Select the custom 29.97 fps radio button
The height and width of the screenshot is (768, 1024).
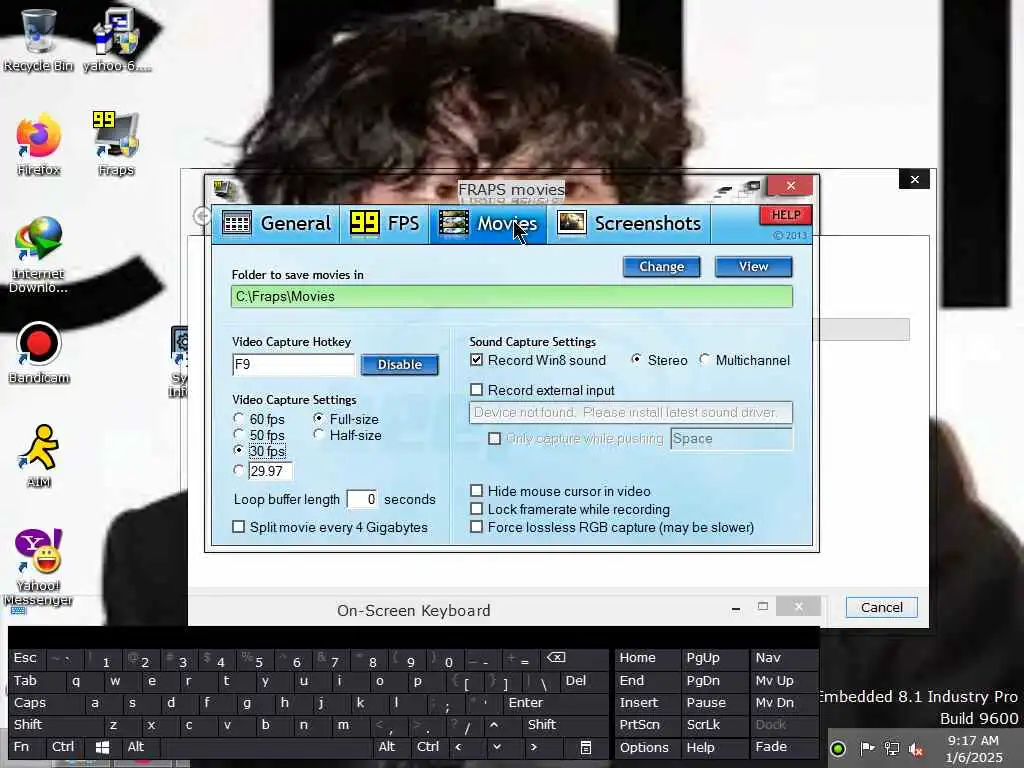click(x=238, y=470)
